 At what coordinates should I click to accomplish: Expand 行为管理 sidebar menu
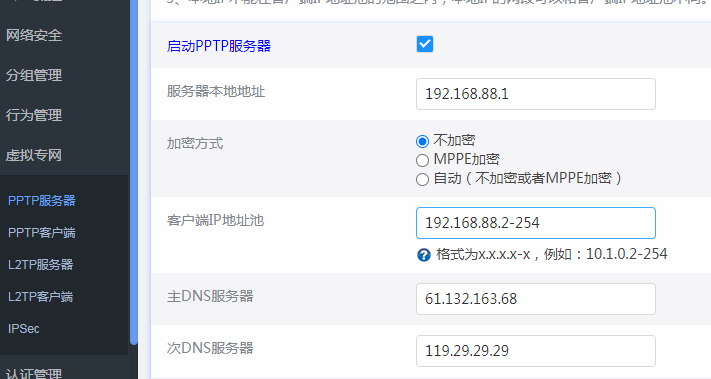click(34, 115)
